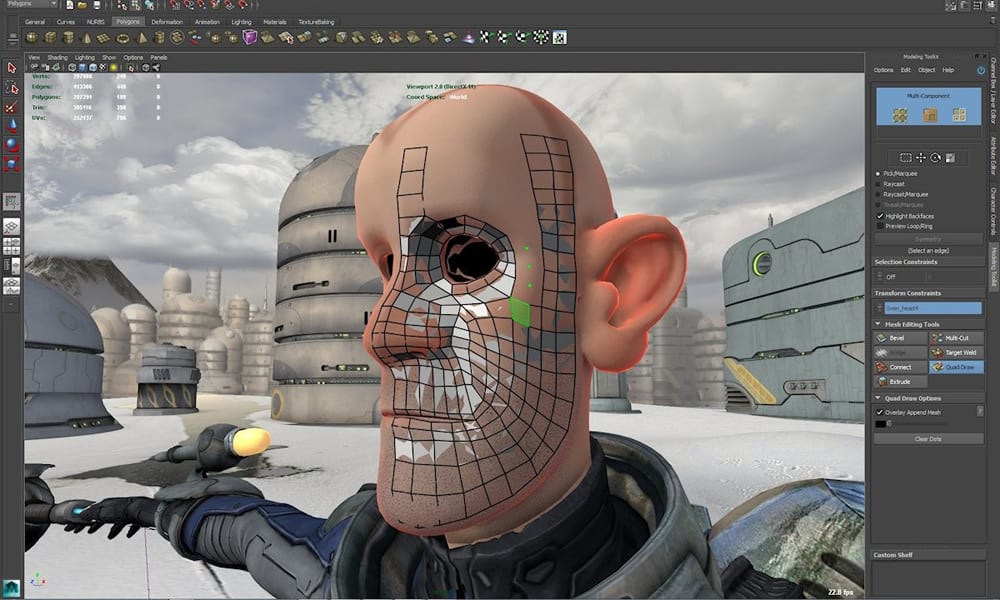Image resolution: width=1000 pixels, height=600 pixels.
Task: Open the Character Controls side tab
Action: pyautogui.click(x=994, y=211)
